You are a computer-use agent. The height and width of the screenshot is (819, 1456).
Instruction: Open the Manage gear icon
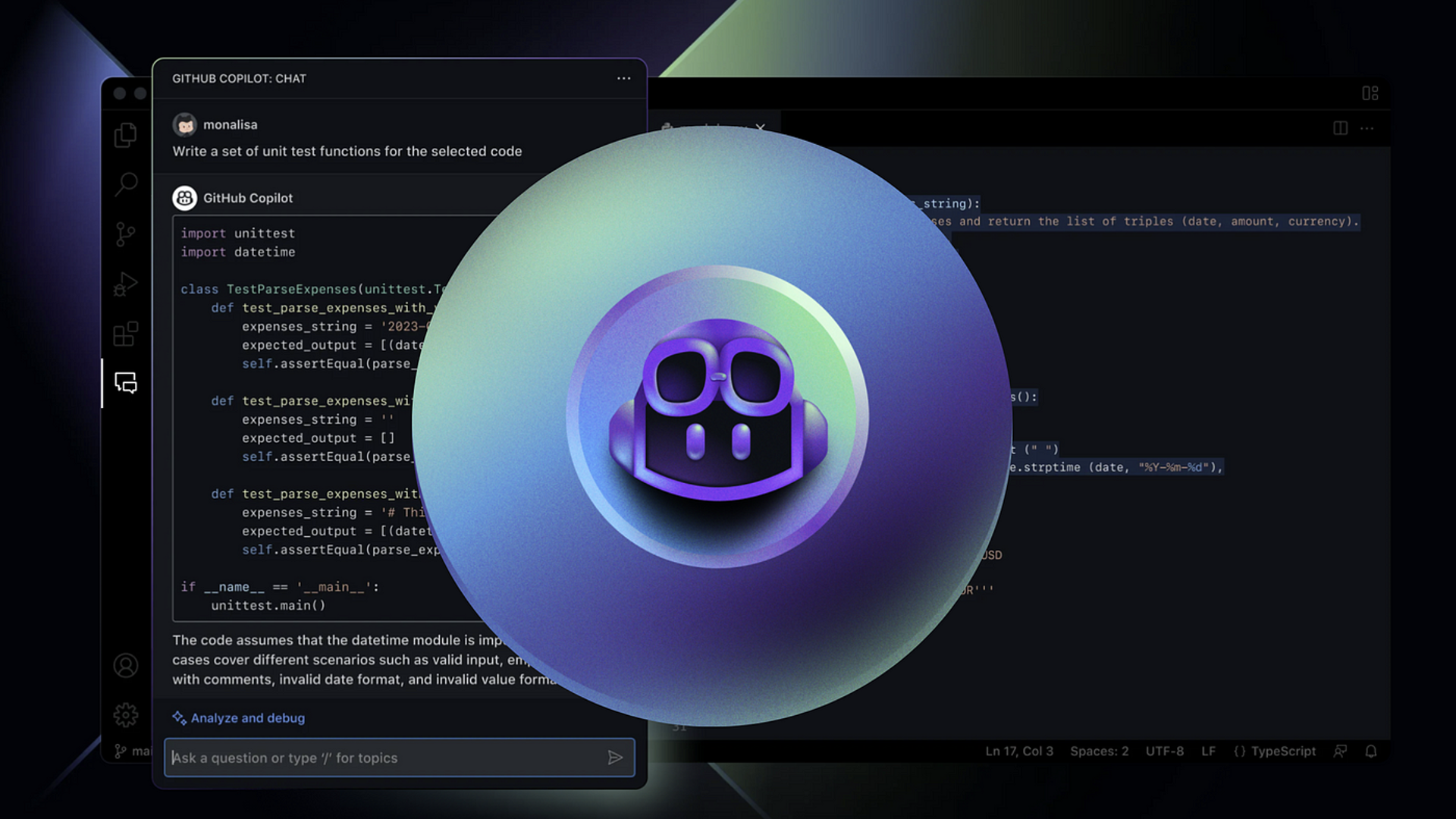126,714
